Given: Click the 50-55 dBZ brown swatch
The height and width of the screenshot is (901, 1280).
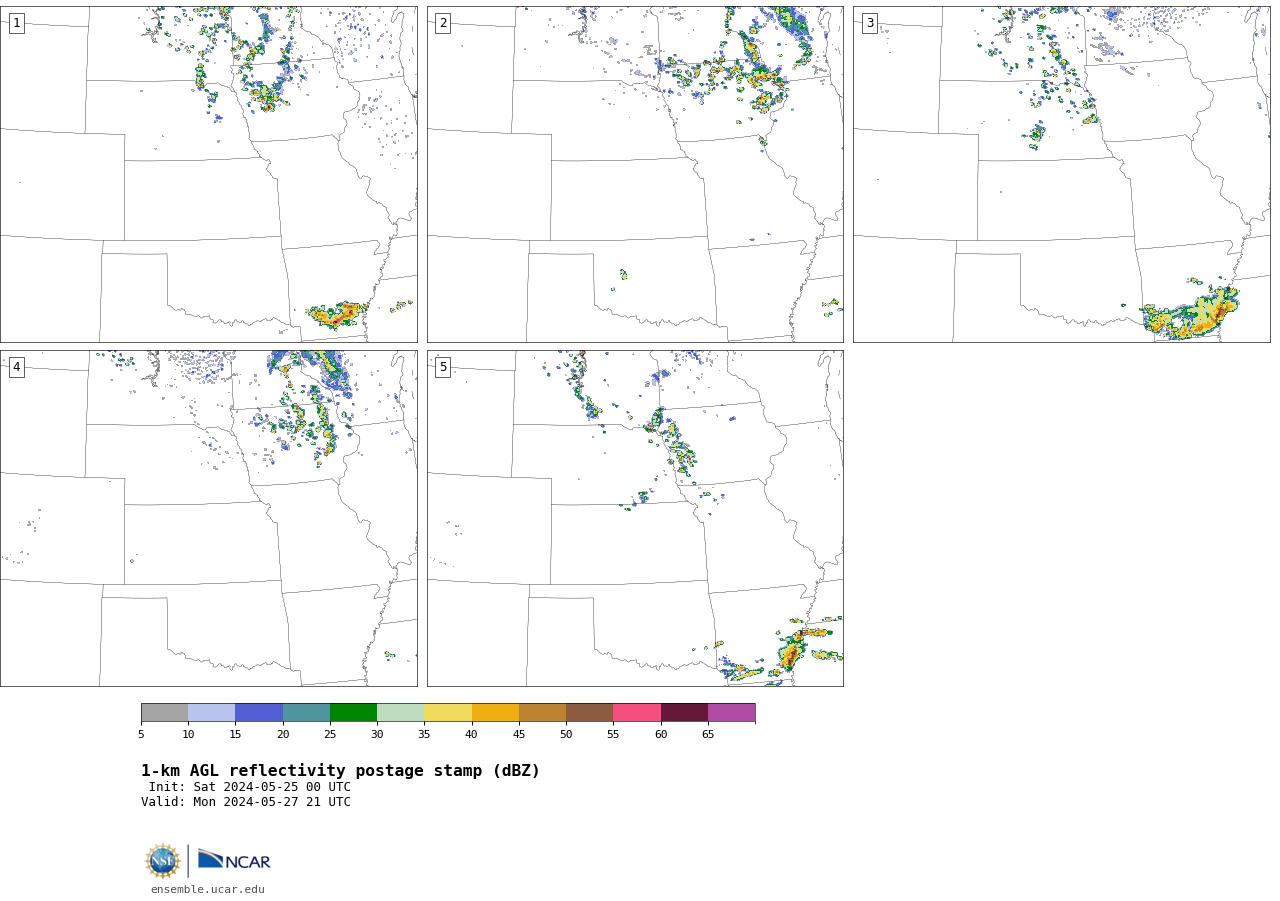Looking at the screenshot, I should pos(589,713).
